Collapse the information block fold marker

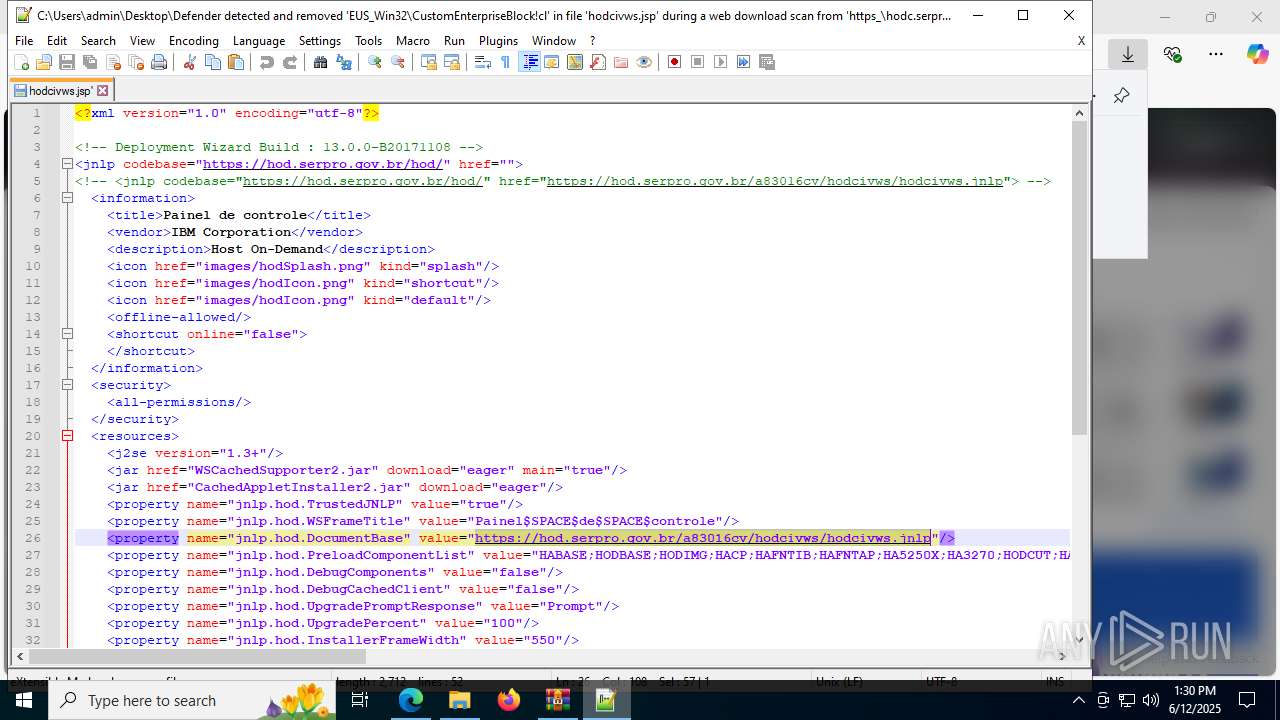(67, 198)
